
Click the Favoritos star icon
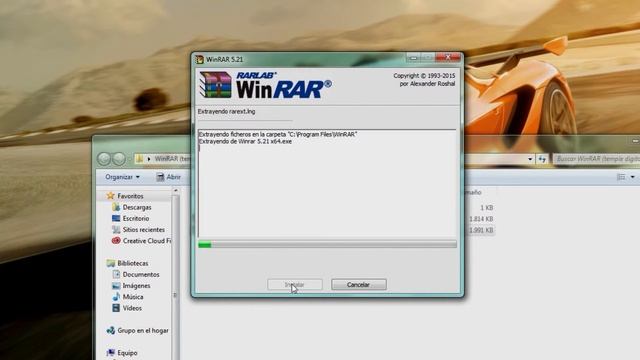pos(110,196)
